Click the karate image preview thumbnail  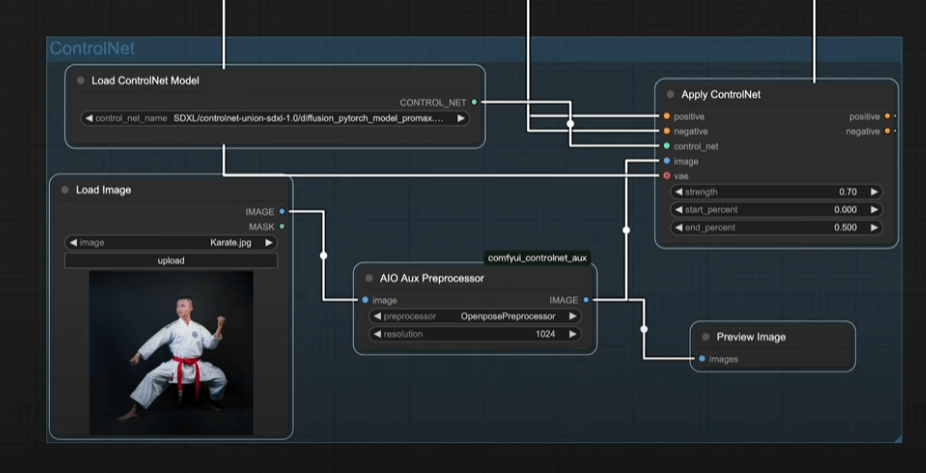coord(171,352)
